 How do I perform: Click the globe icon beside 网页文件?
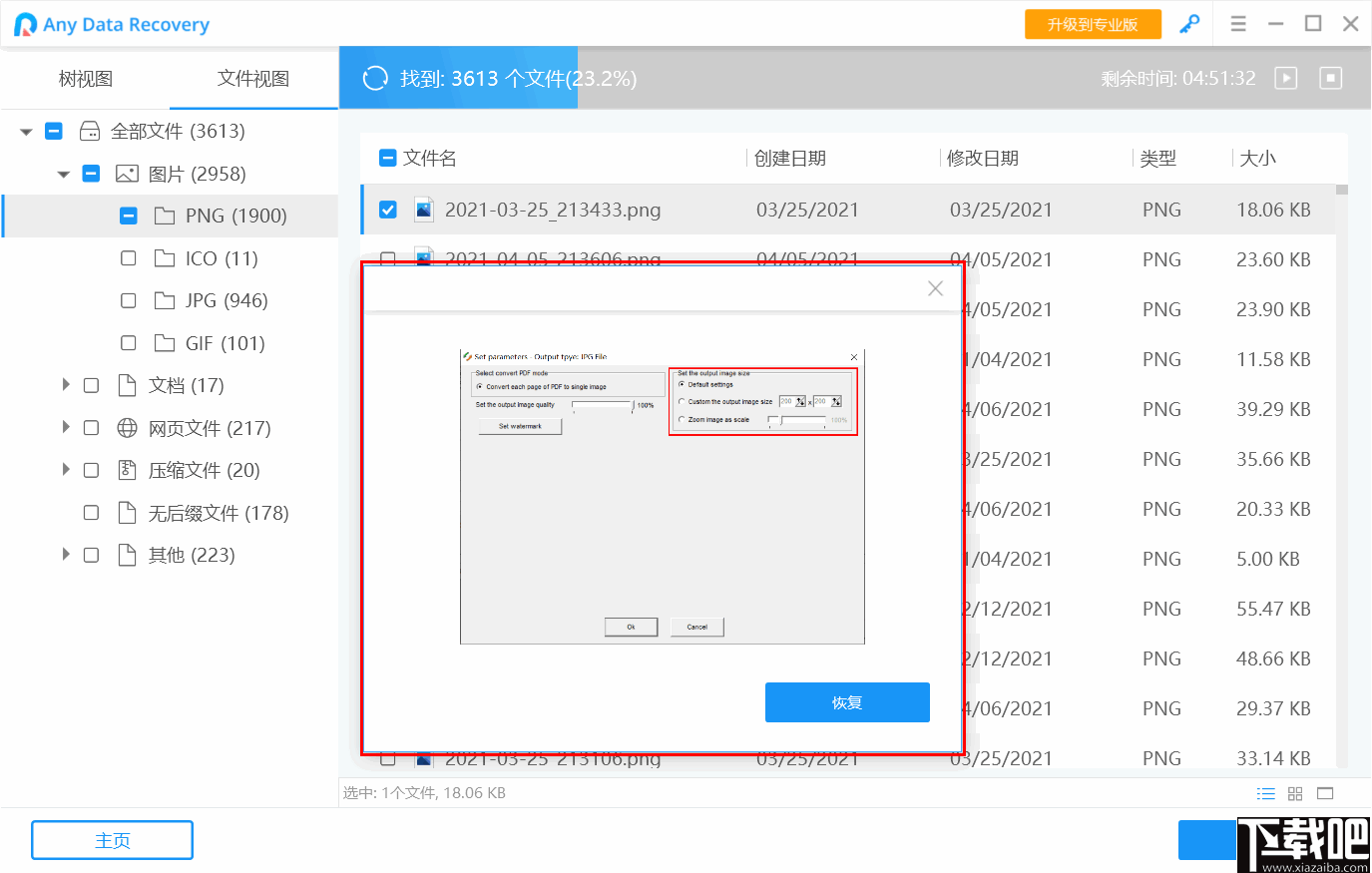[x=127, y=428]
